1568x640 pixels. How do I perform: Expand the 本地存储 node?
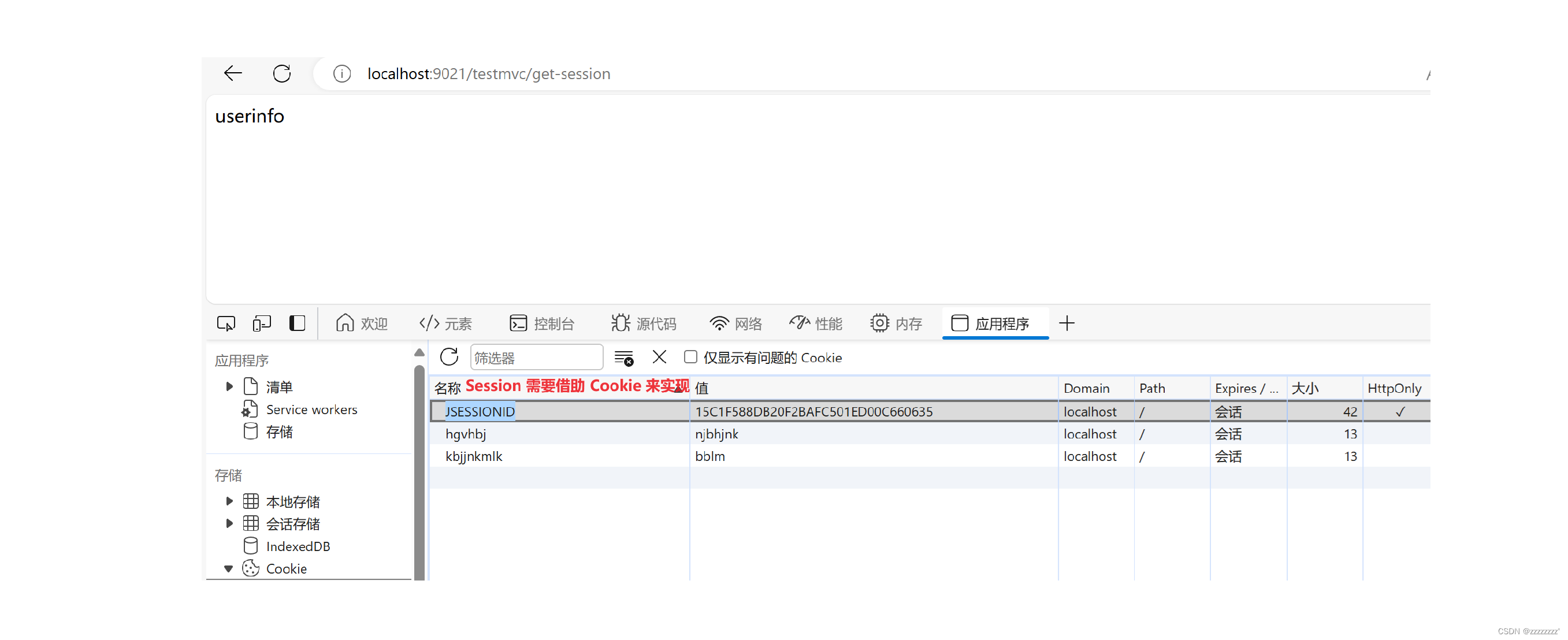point(229,501)
